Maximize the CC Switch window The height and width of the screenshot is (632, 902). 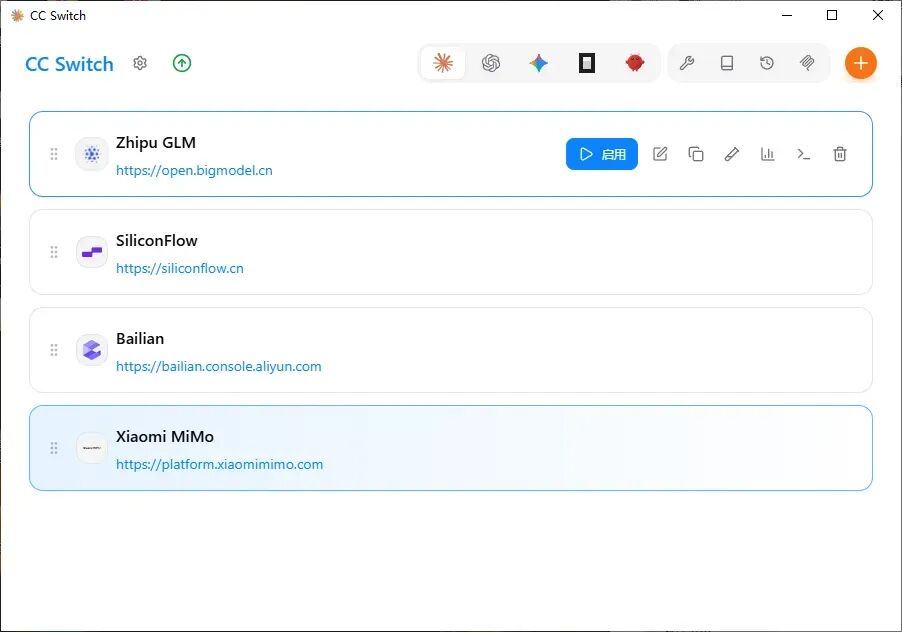pyautogui.click(x=832, y=16)
